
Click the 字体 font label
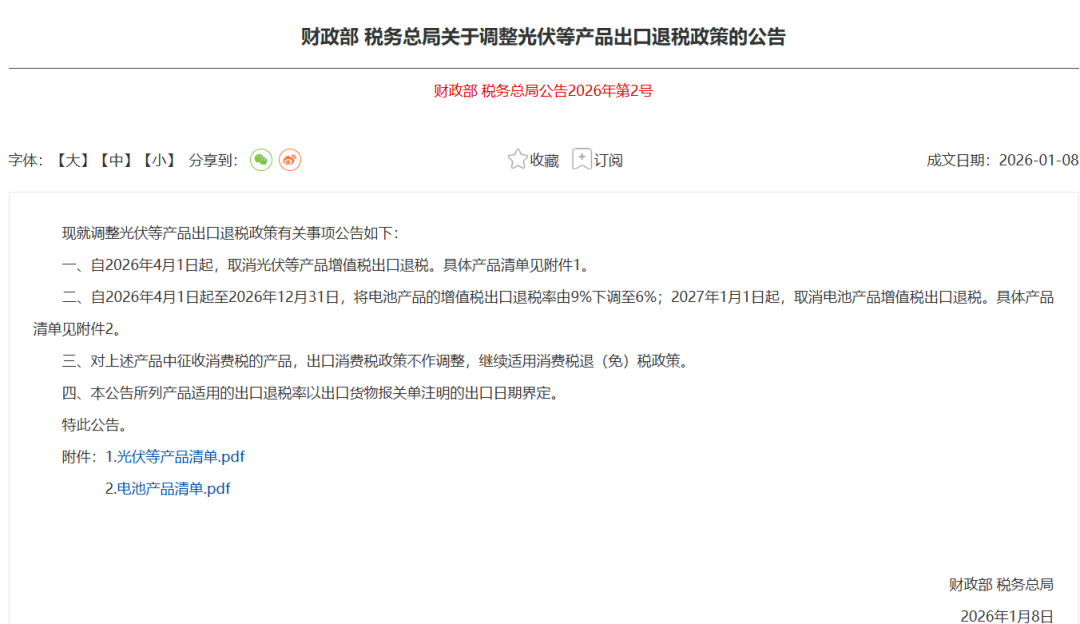coord(25,159)
